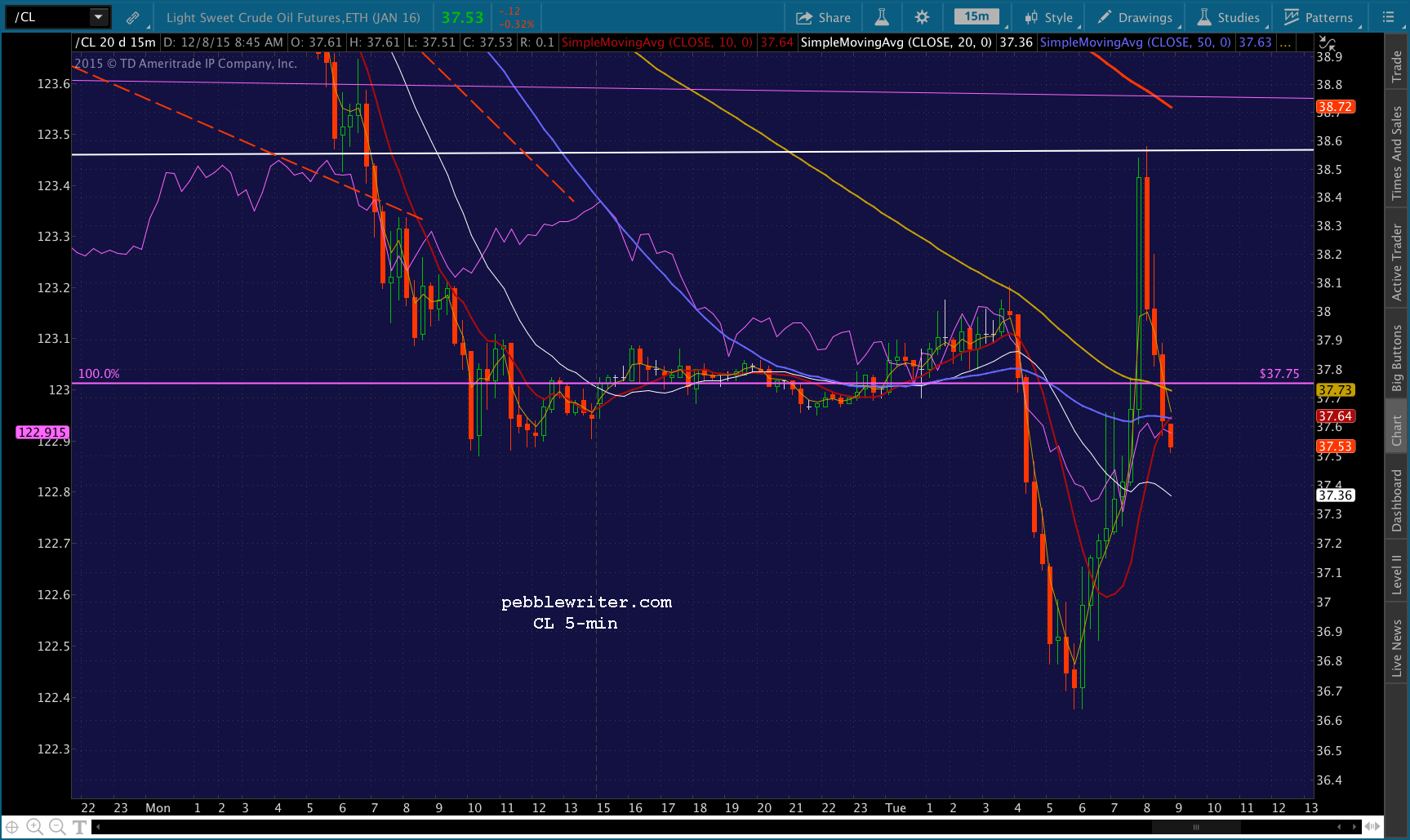
Task: Select the text drawing tool icon
Action: (79, 827)
